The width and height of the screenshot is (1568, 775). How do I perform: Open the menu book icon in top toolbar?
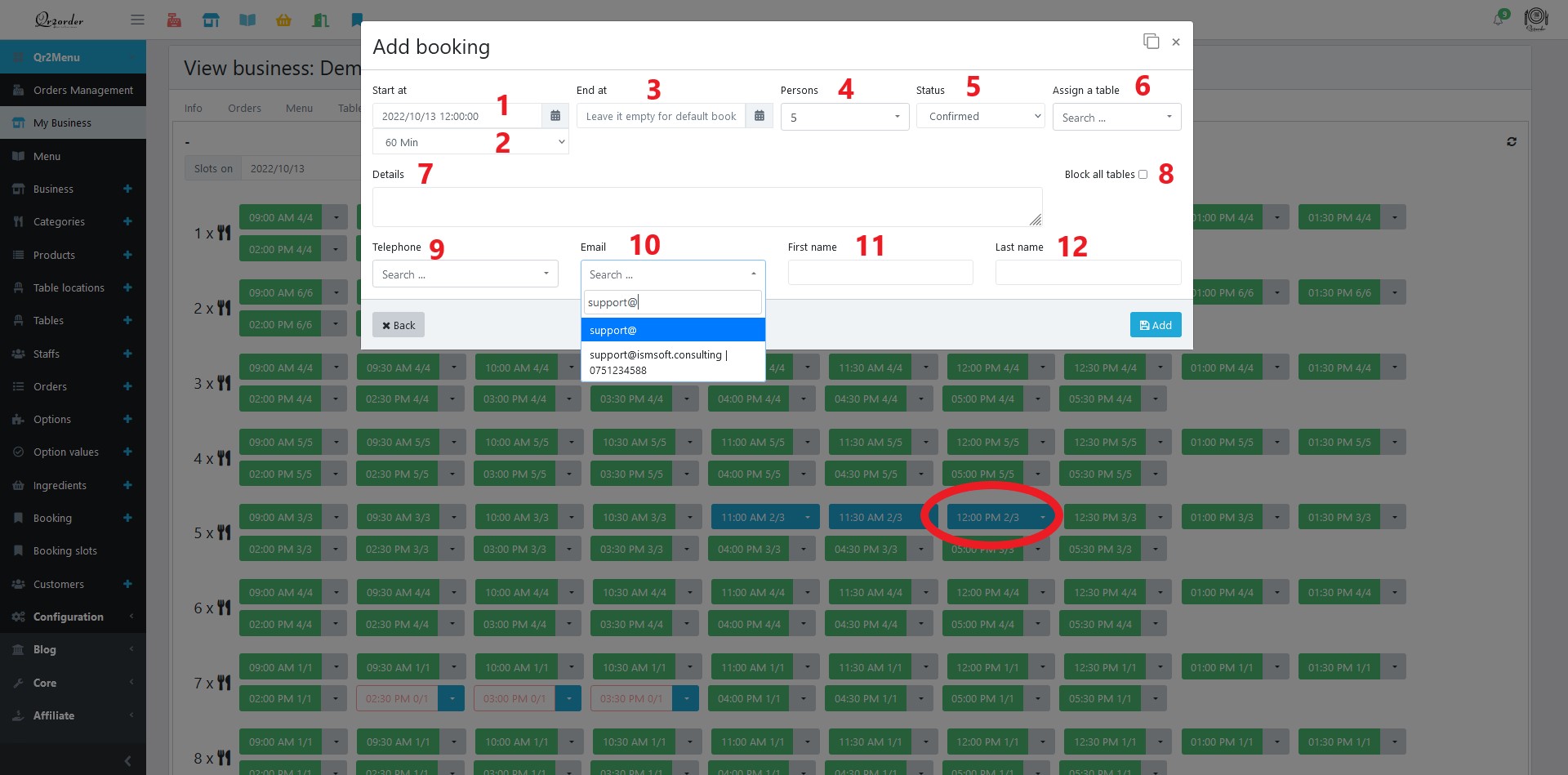[247, 20]
